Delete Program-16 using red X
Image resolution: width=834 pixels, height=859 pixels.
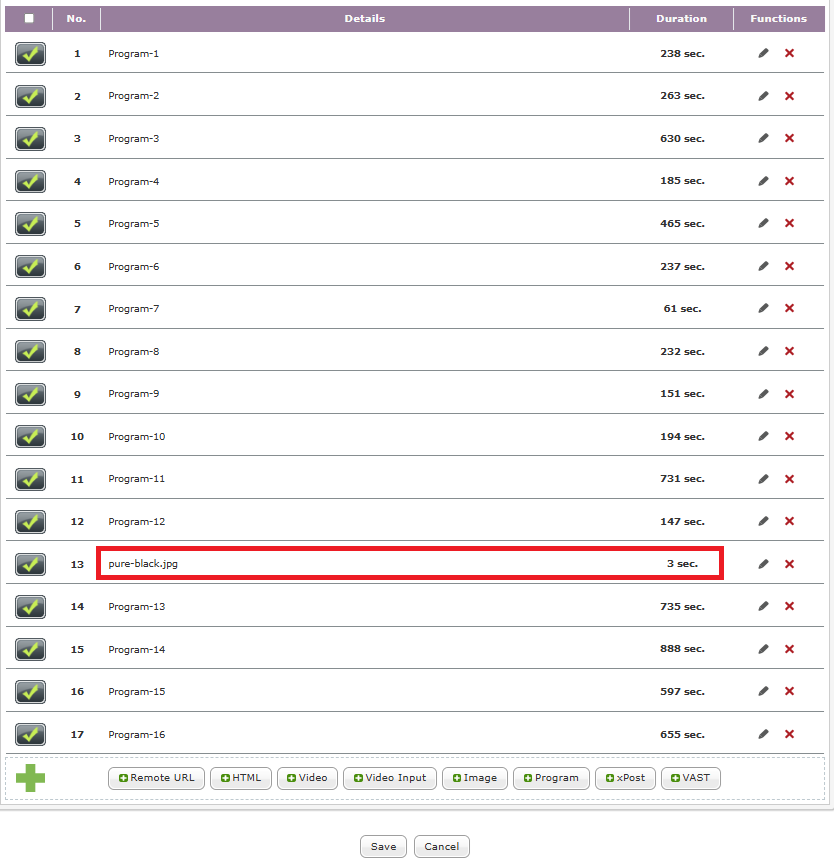pos(789,734)
